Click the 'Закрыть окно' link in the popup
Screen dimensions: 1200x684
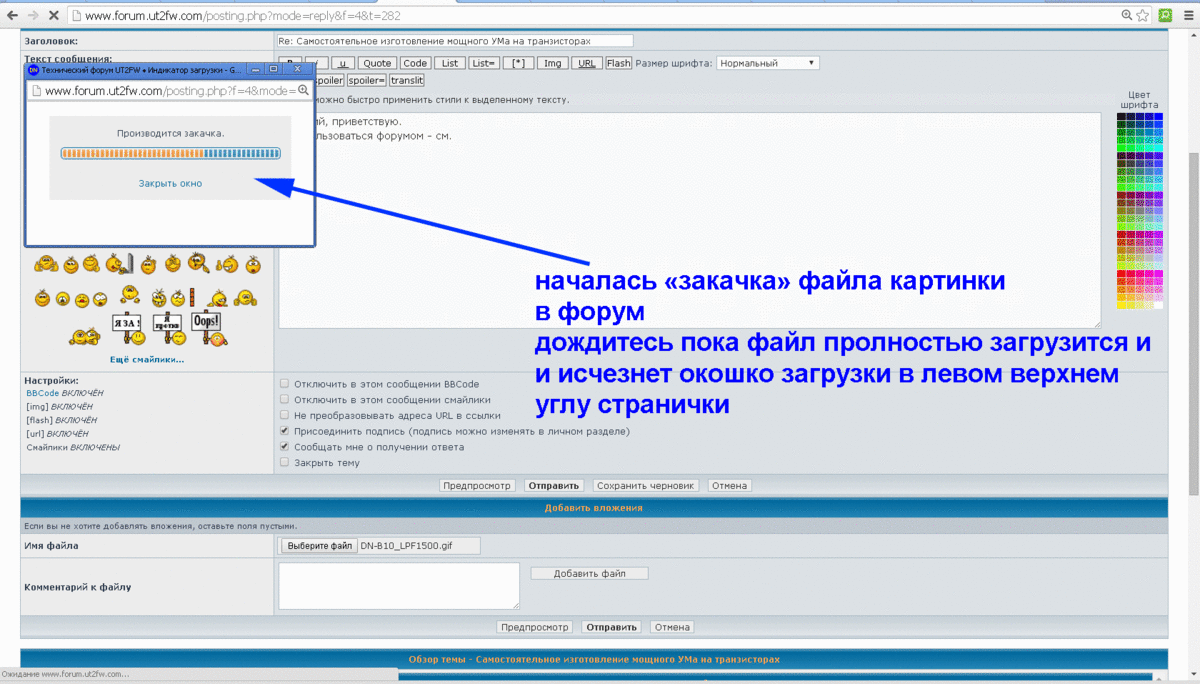click(170, 184)
